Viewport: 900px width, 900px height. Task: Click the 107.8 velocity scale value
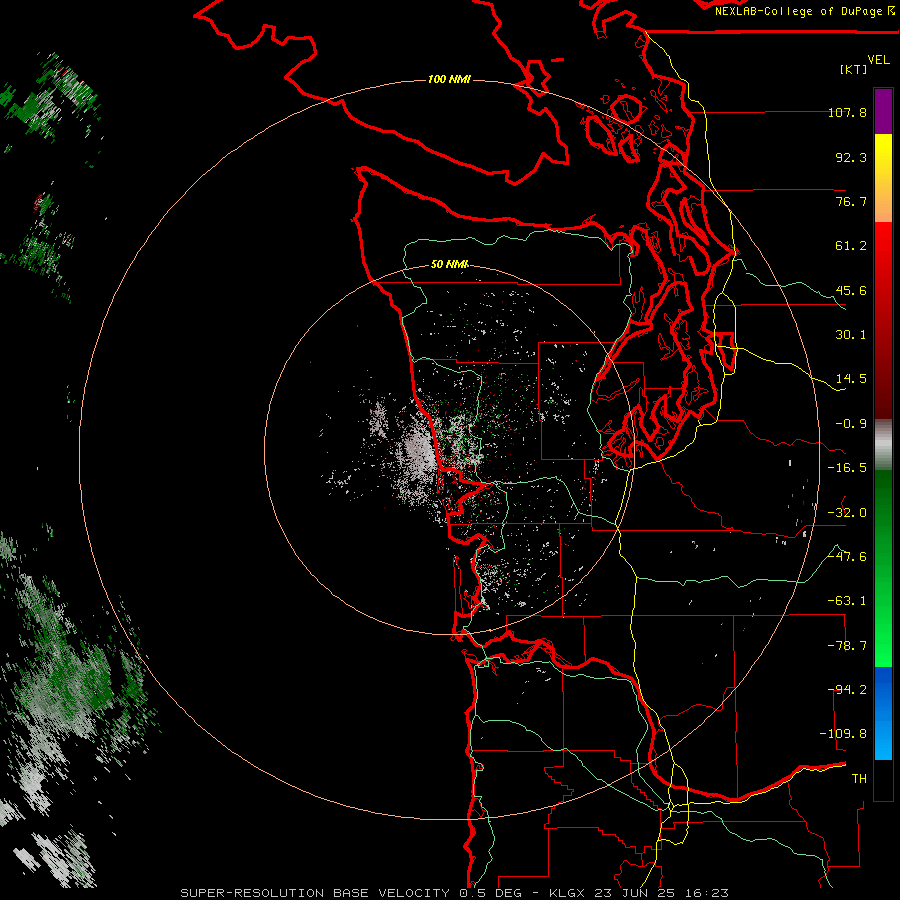pos(847,112)
